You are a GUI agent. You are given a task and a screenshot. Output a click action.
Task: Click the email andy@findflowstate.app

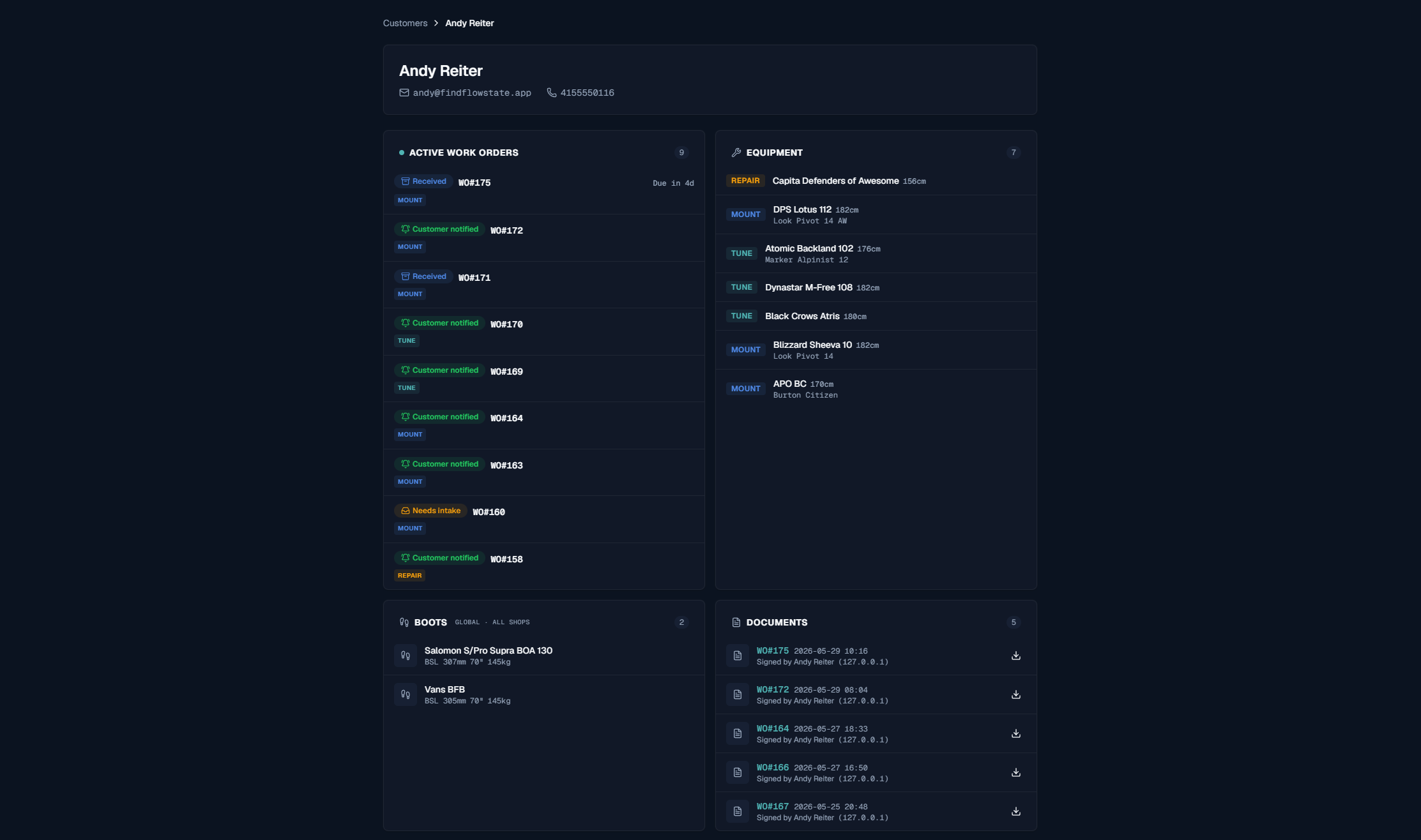472,93
